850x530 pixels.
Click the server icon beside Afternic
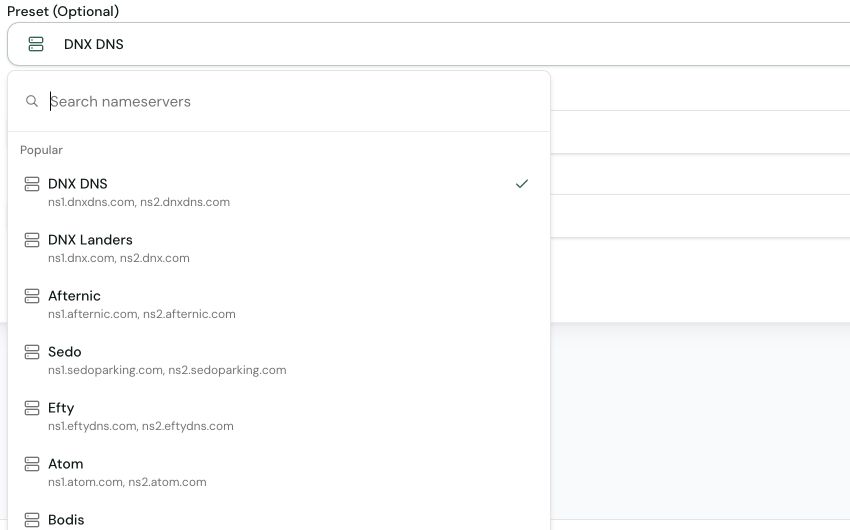32,296
